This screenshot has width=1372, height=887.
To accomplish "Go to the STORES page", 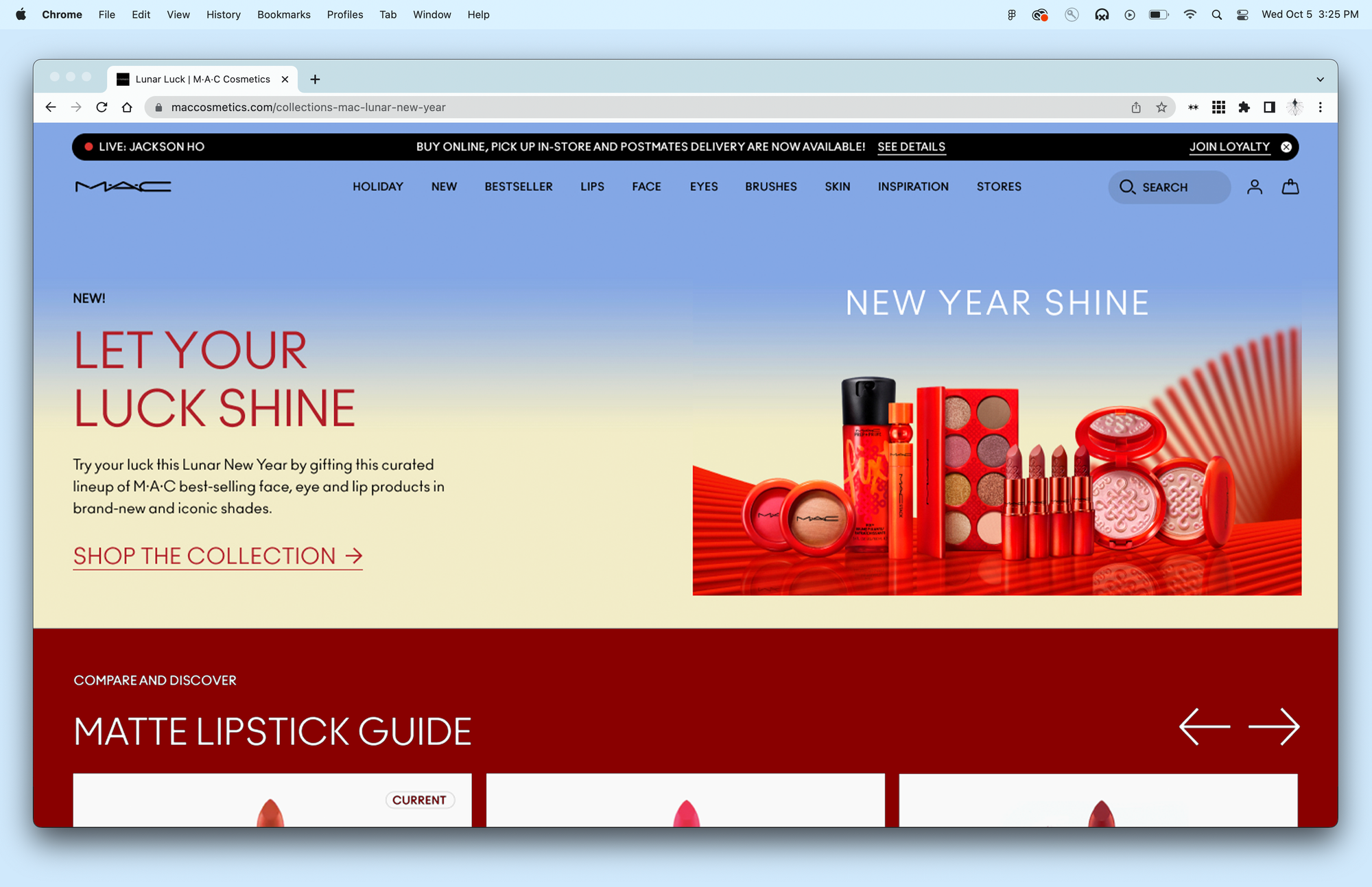I will tap(999, 187).
